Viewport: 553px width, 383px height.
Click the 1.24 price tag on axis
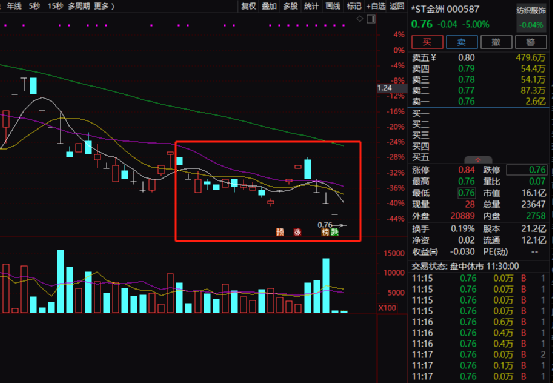click(x=385, y=88)
